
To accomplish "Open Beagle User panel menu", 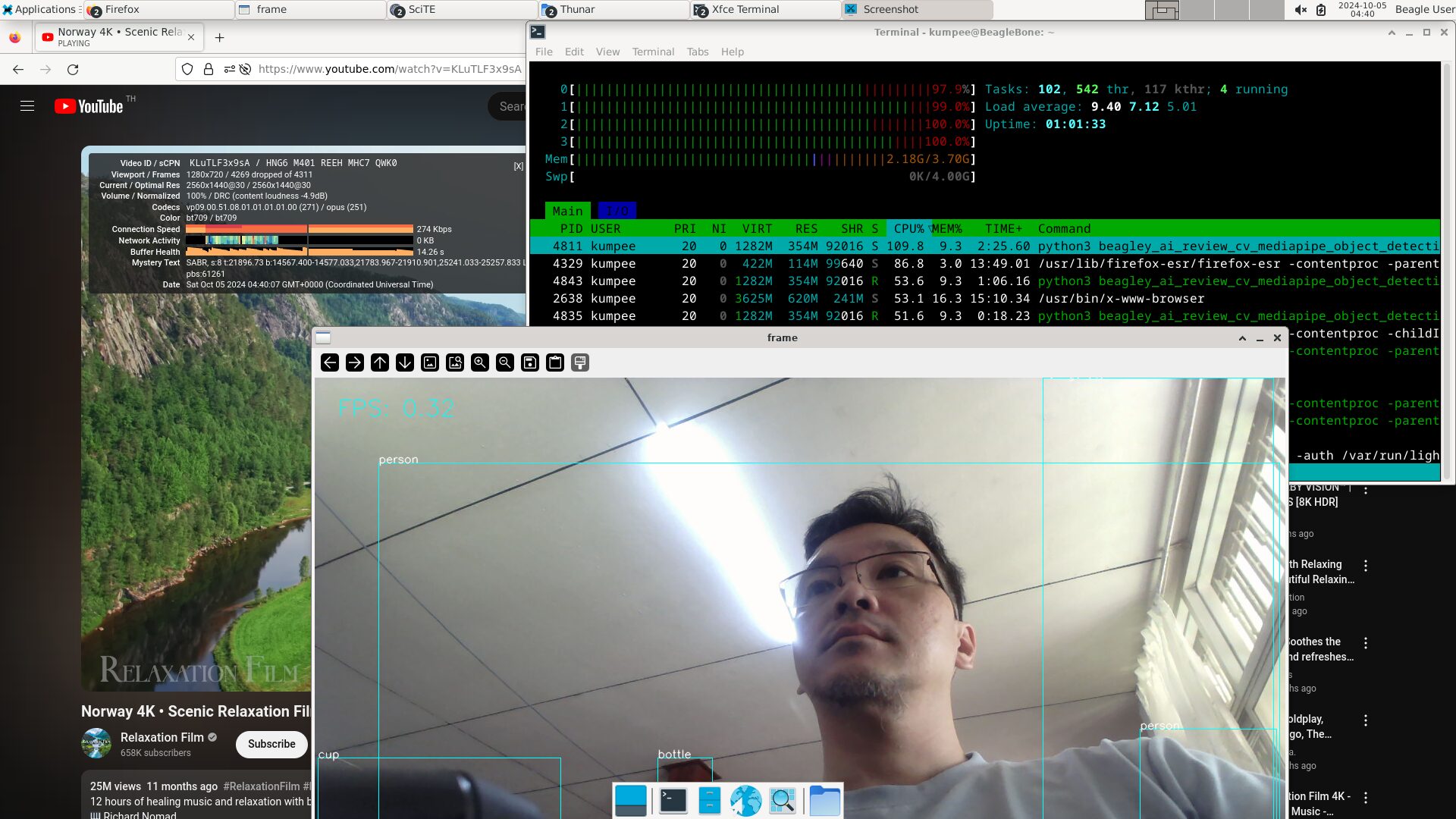I will (1425, 9).
